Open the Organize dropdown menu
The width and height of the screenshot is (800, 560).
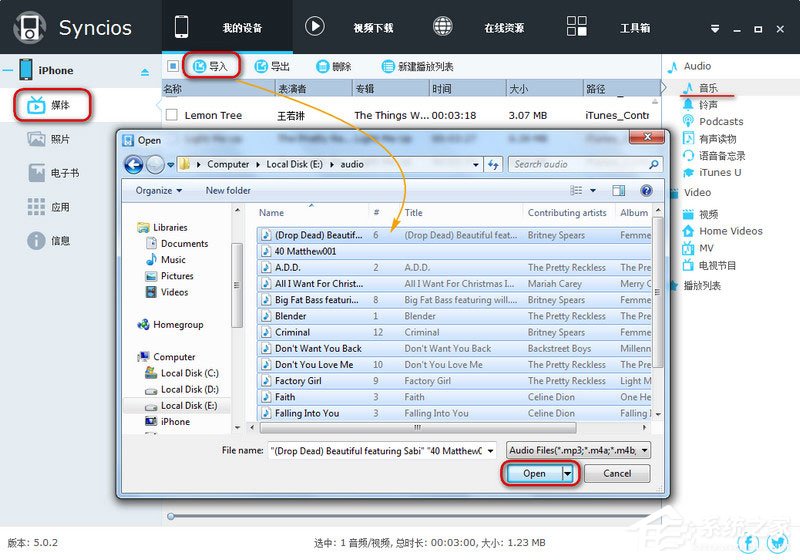[159, 190]
